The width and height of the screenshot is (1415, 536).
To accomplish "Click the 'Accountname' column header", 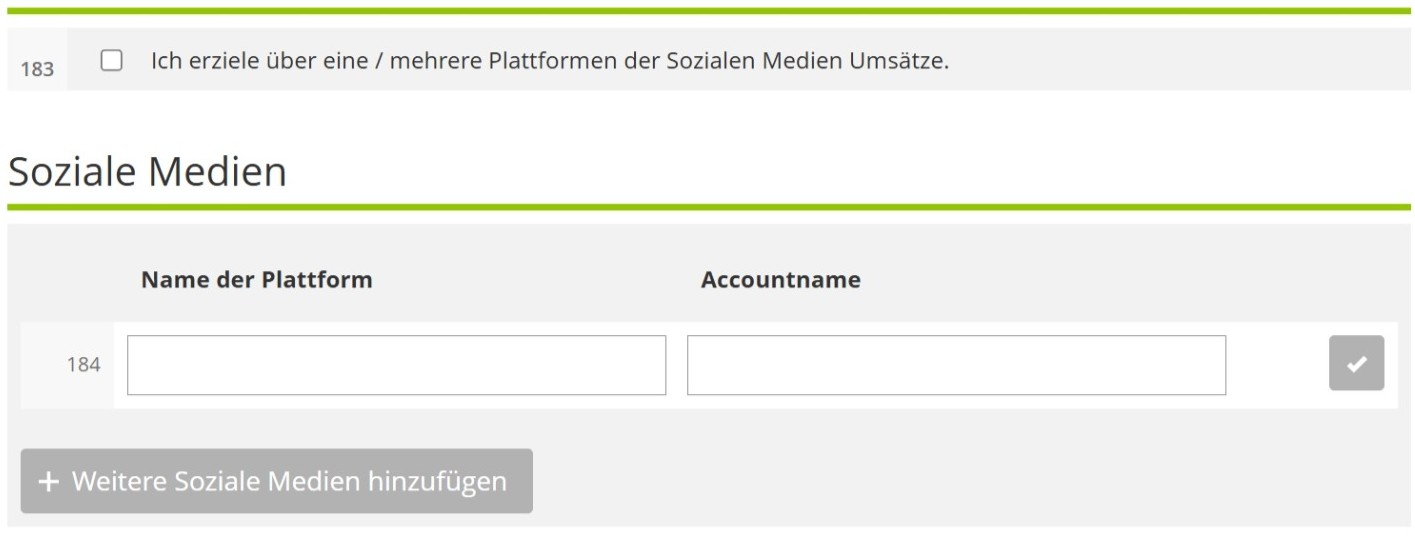I will (x=781, y=279).
